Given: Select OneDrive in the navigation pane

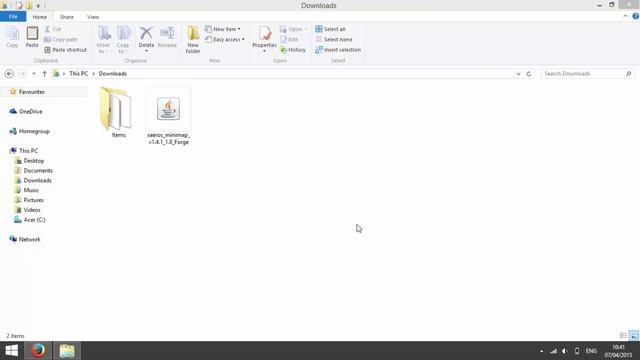Looking at the screenshot, I should pos(26,111).
